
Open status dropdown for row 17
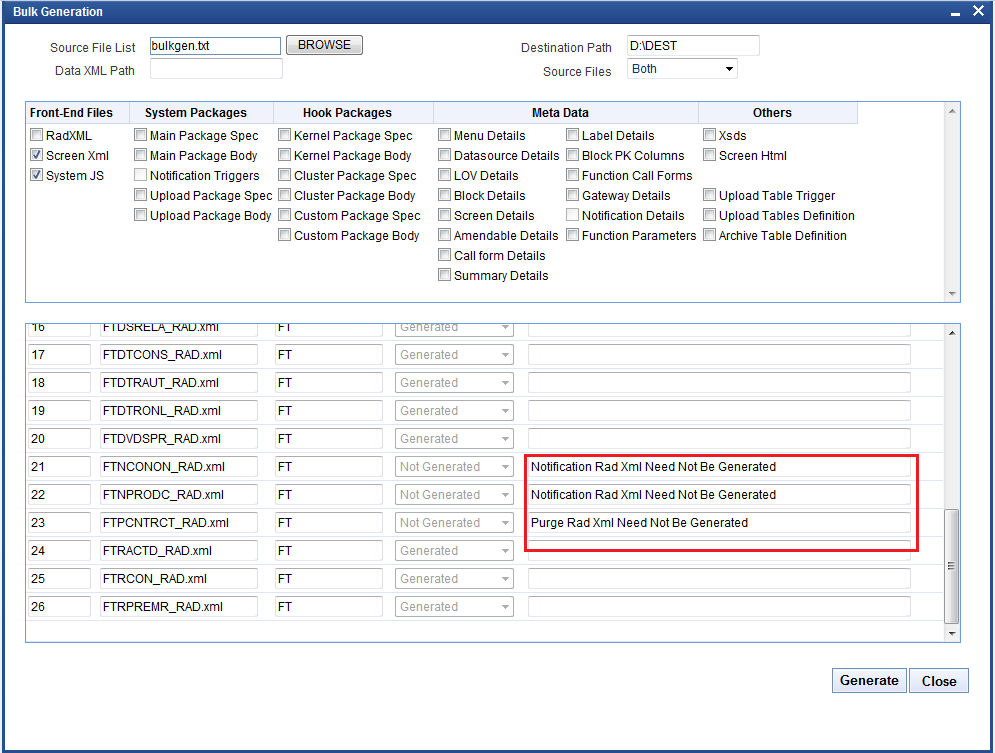click(454, 355)
